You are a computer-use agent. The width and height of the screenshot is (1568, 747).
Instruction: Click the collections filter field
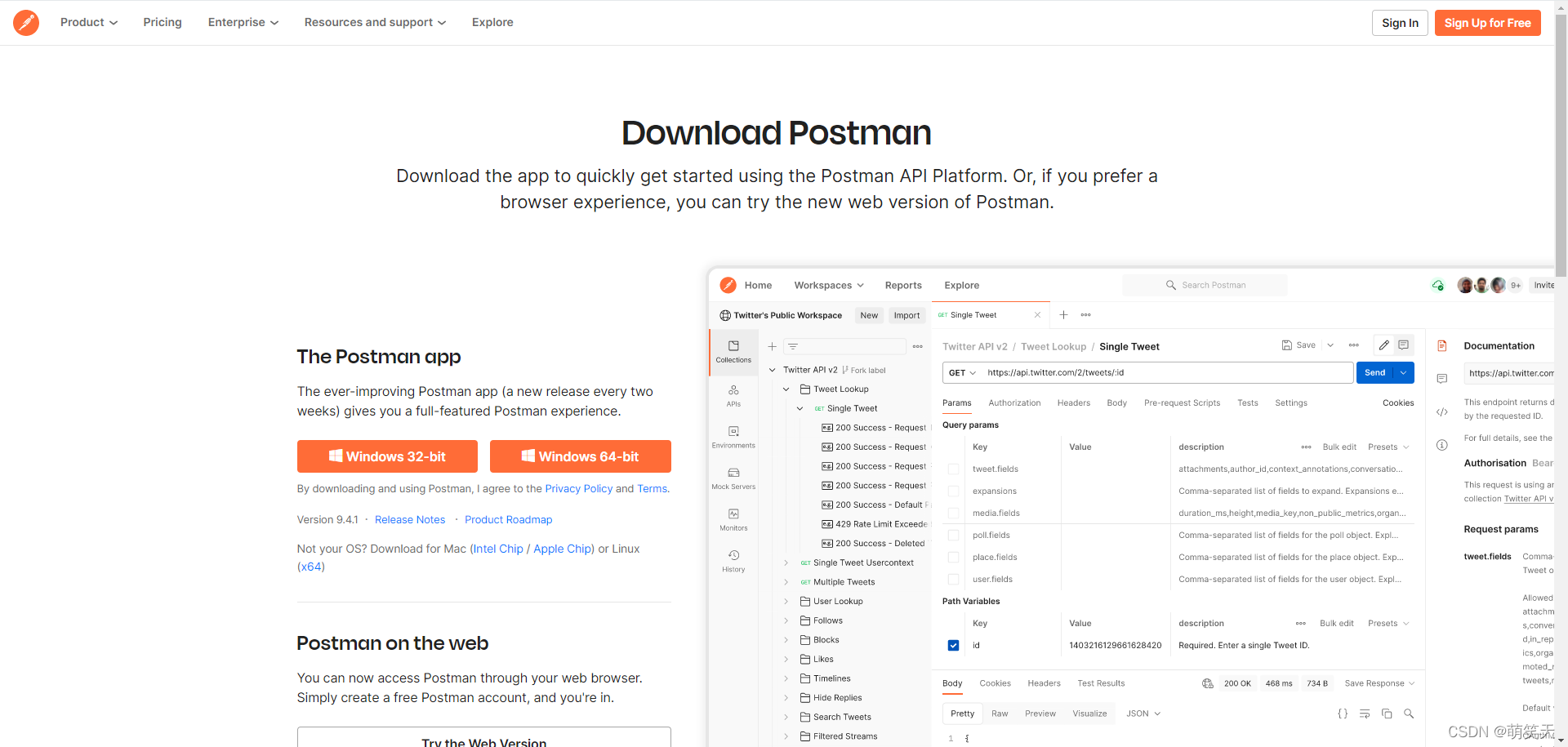pos(844,347)
